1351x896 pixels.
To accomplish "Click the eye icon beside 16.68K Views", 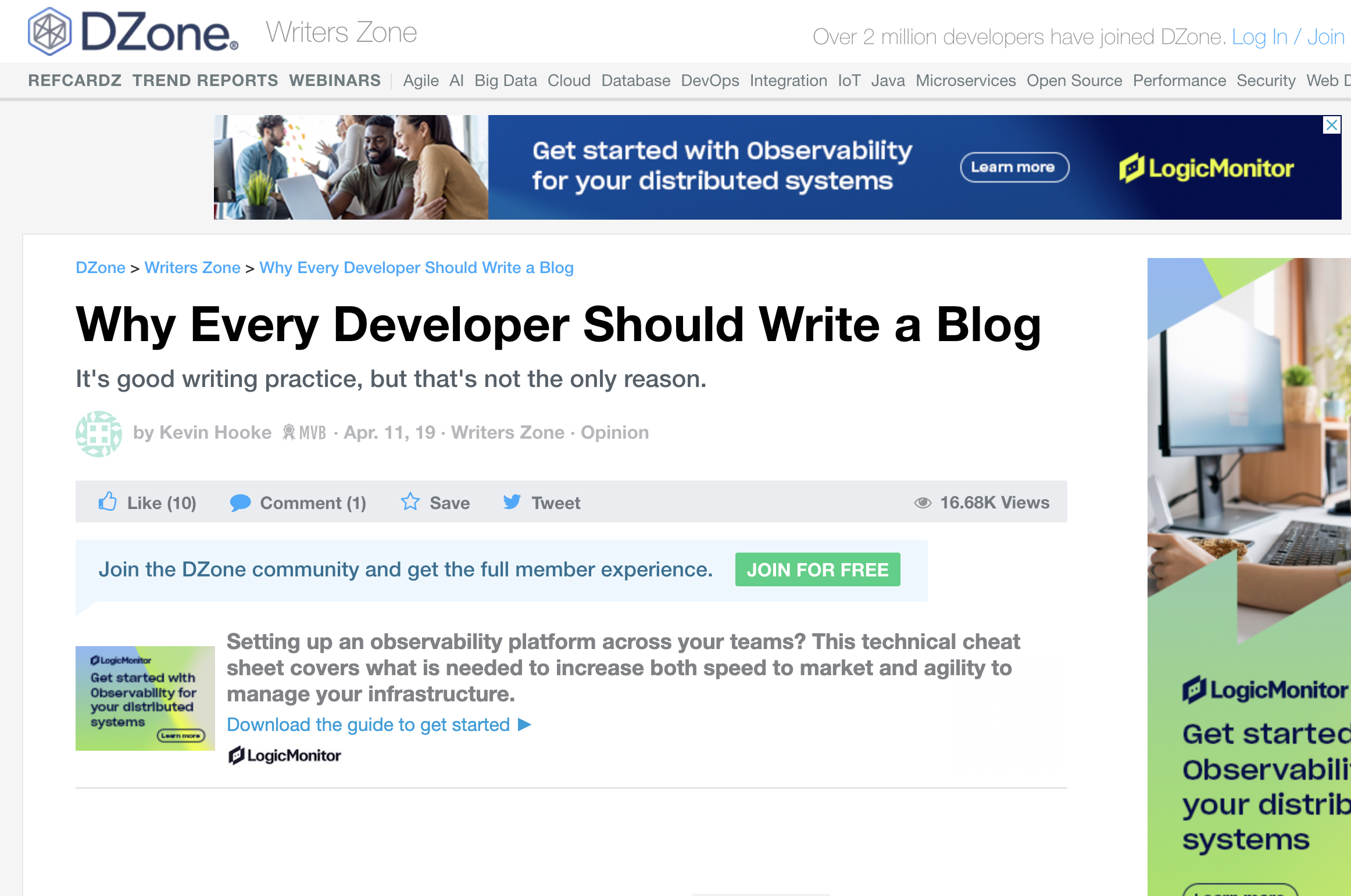I will (x=923, y=503).
